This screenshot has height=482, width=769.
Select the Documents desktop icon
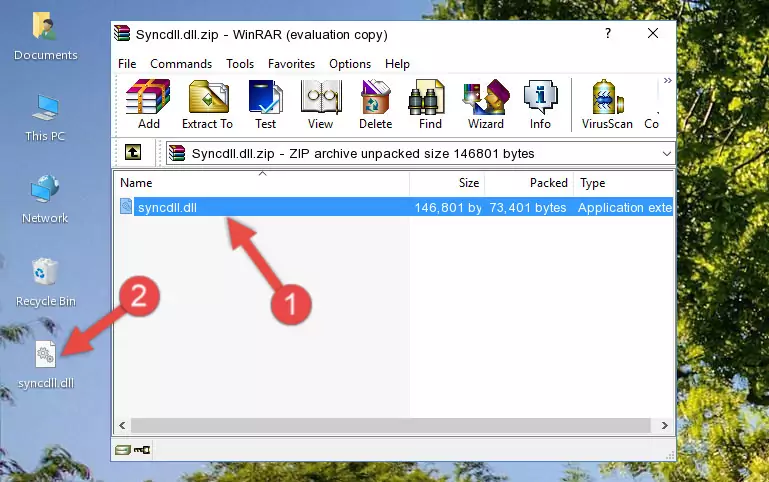pyautogui.click(x=45, y=37)
